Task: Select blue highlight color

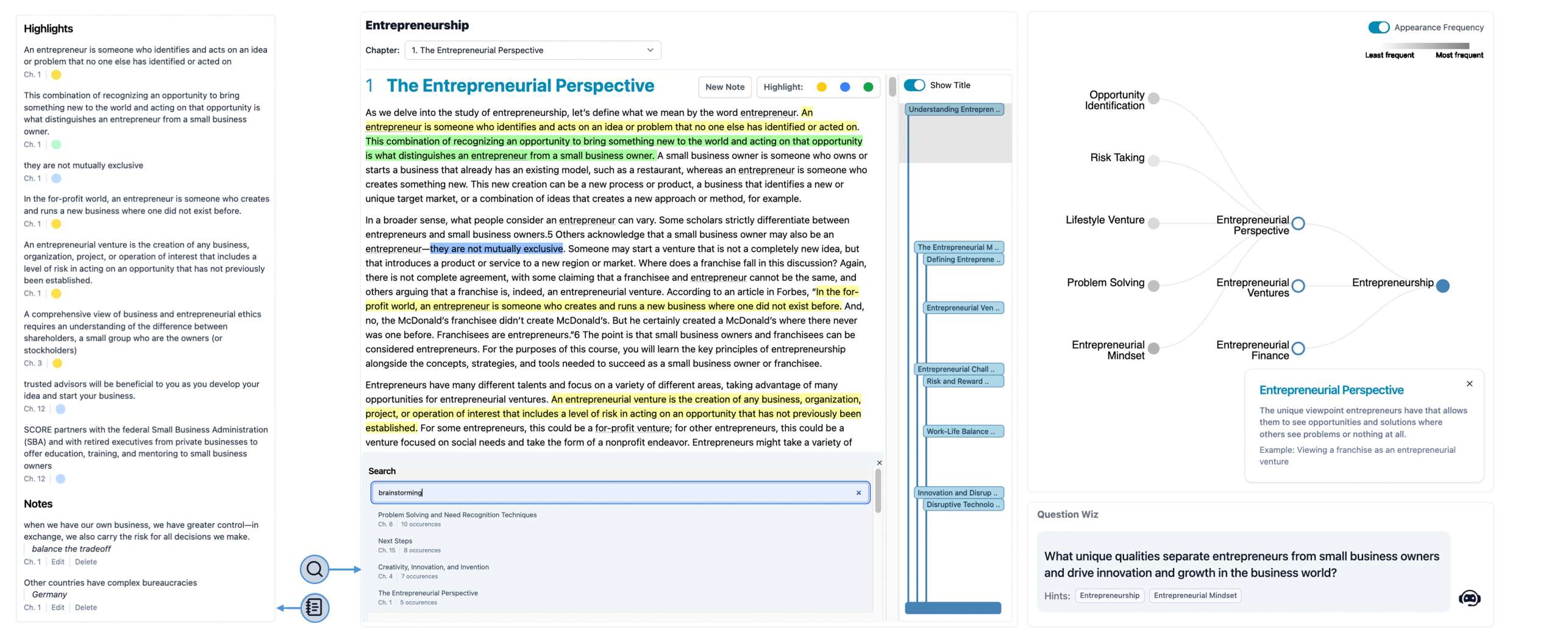Action: (844, 87)
